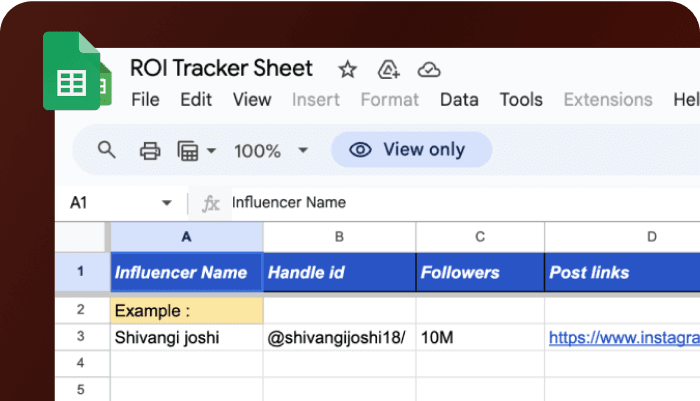Click the search magnifier in toolbar
700x401 pixels.
(x=107, y=150)
